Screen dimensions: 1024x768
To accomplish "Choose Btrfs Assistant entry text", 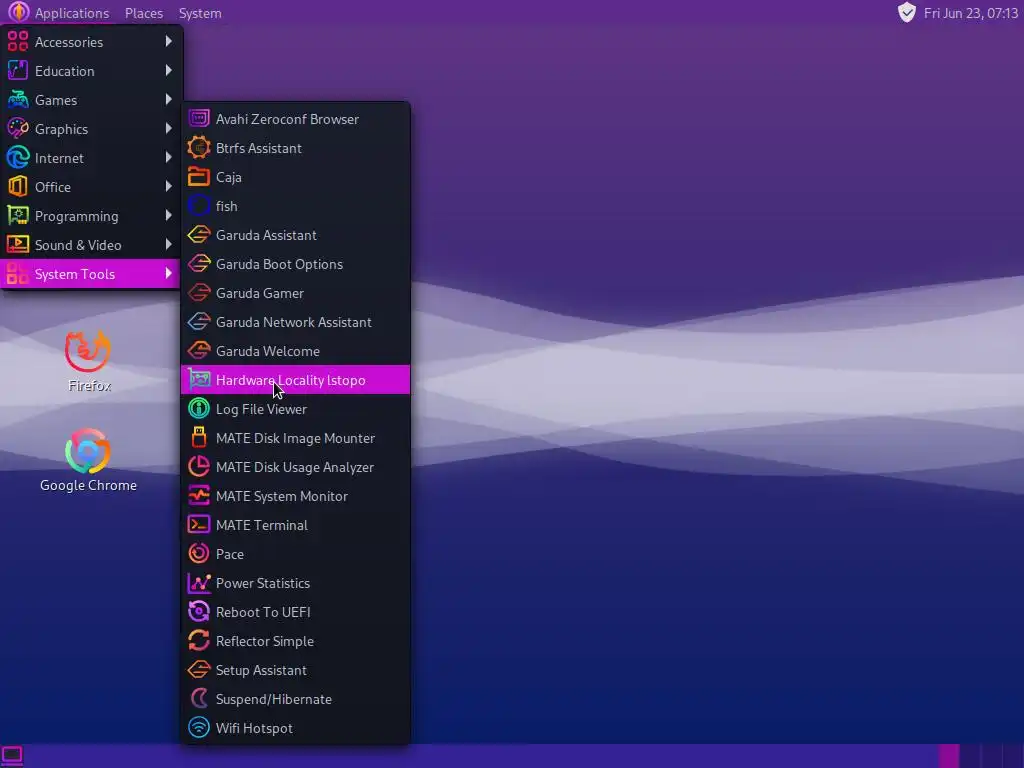I will pyautogui.click(x=259, y=148).
